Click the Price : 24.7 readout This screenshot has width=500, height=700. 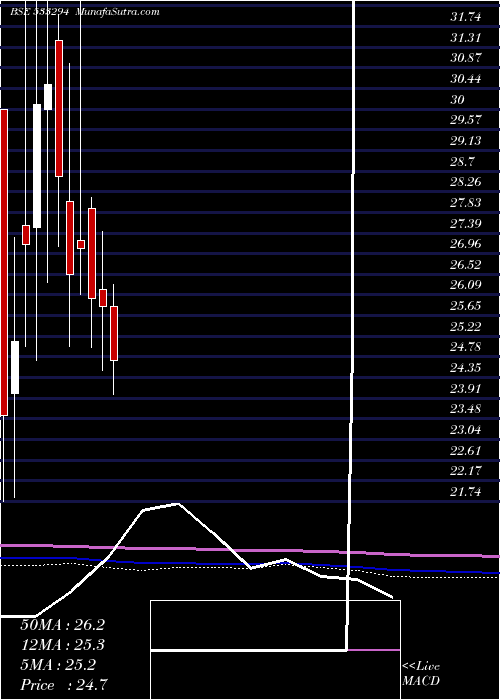tap(64, 685)
